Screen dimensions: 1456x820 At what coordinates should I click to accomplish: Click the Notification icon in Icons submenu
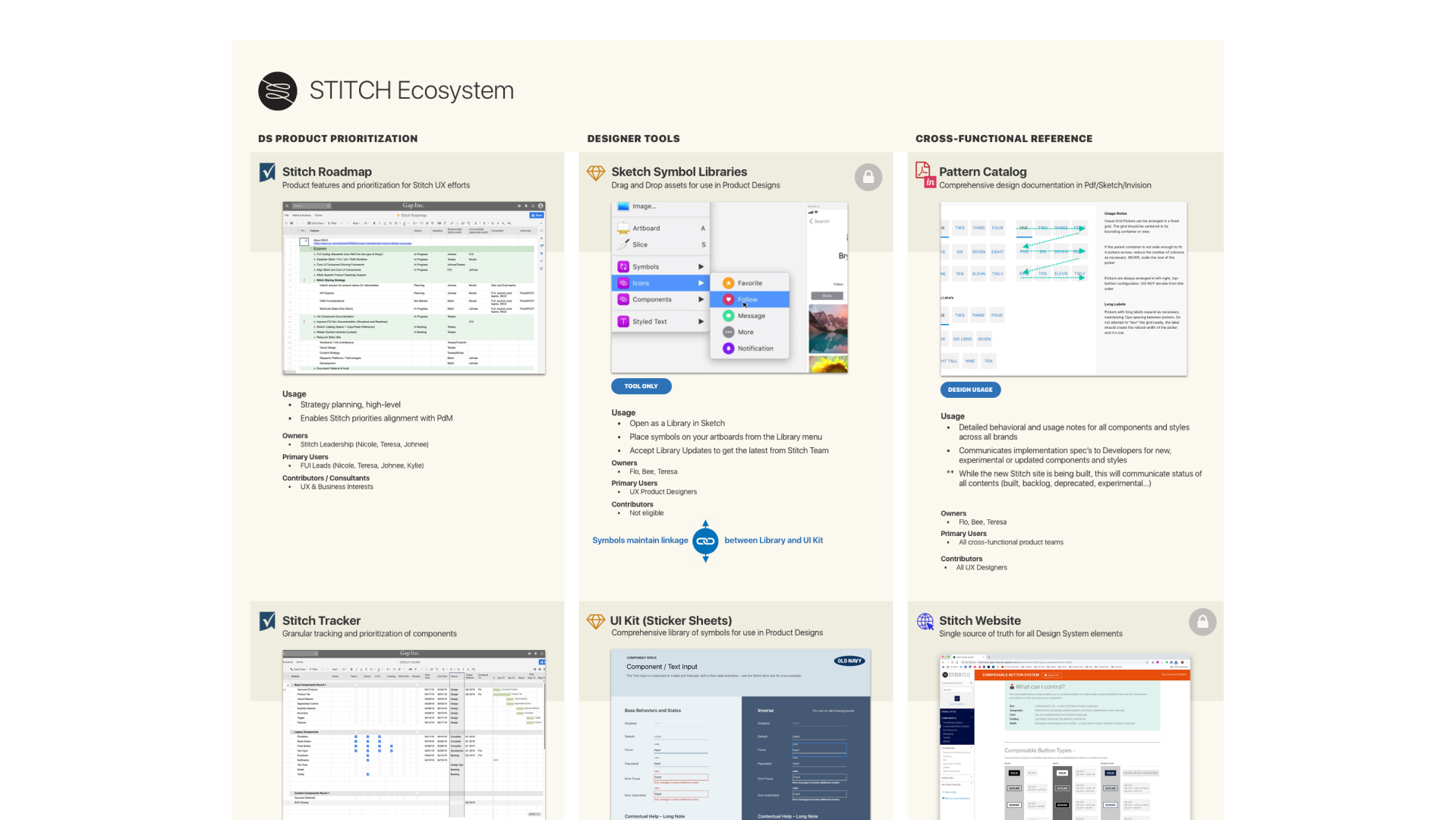[728, 348]
